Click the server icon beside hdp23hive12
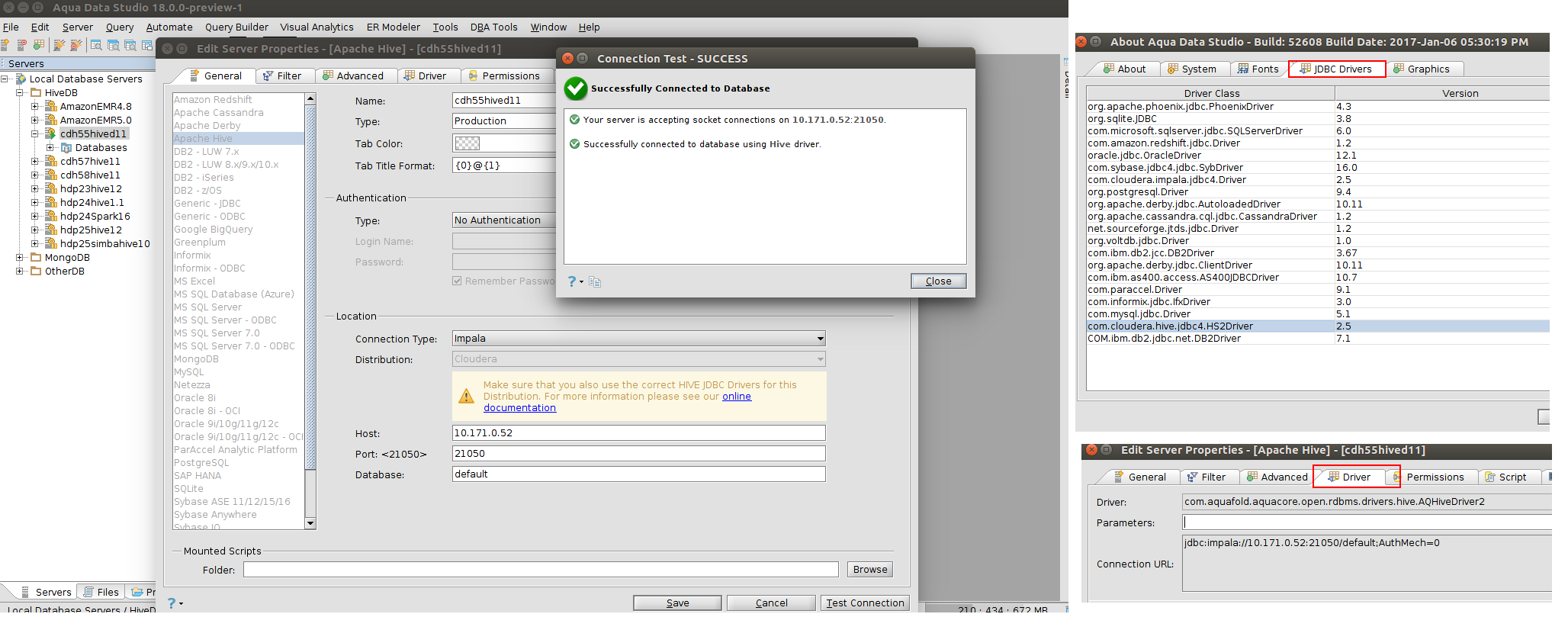The height and width of the screenshot is (630, 1568). 51,188
